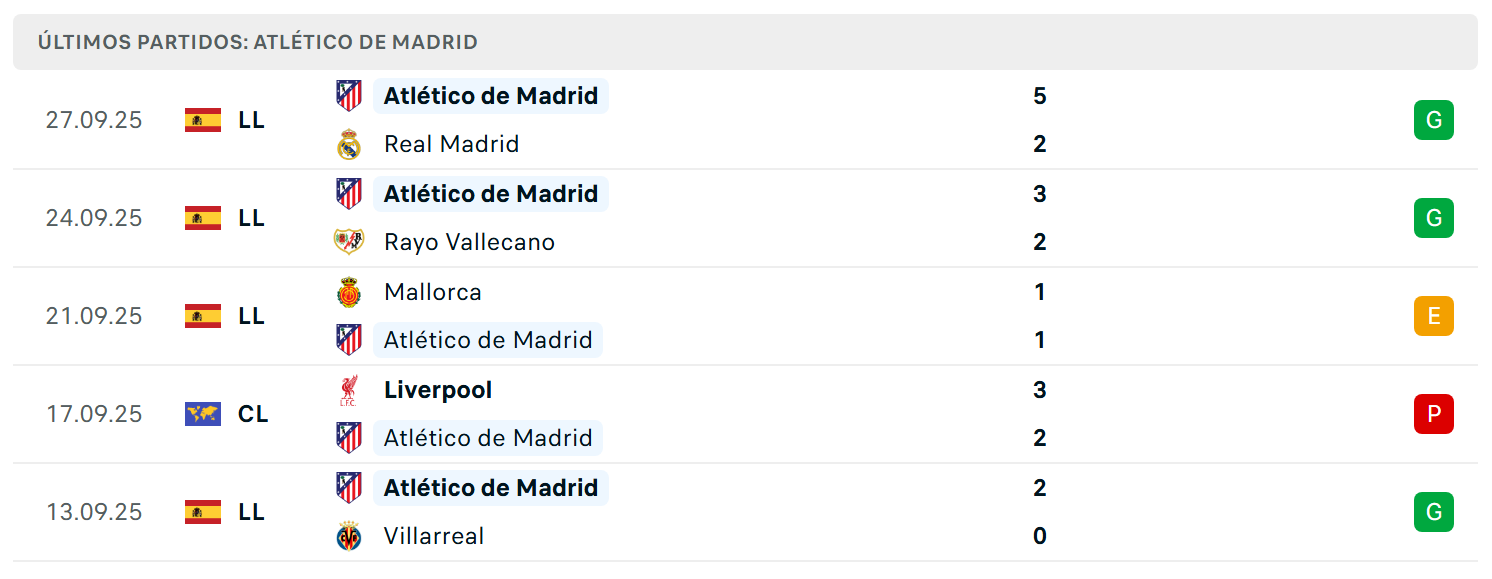
Task: Click the 5 score of Atlético vs Real Madrid
Action: [x=1040, y=96]
